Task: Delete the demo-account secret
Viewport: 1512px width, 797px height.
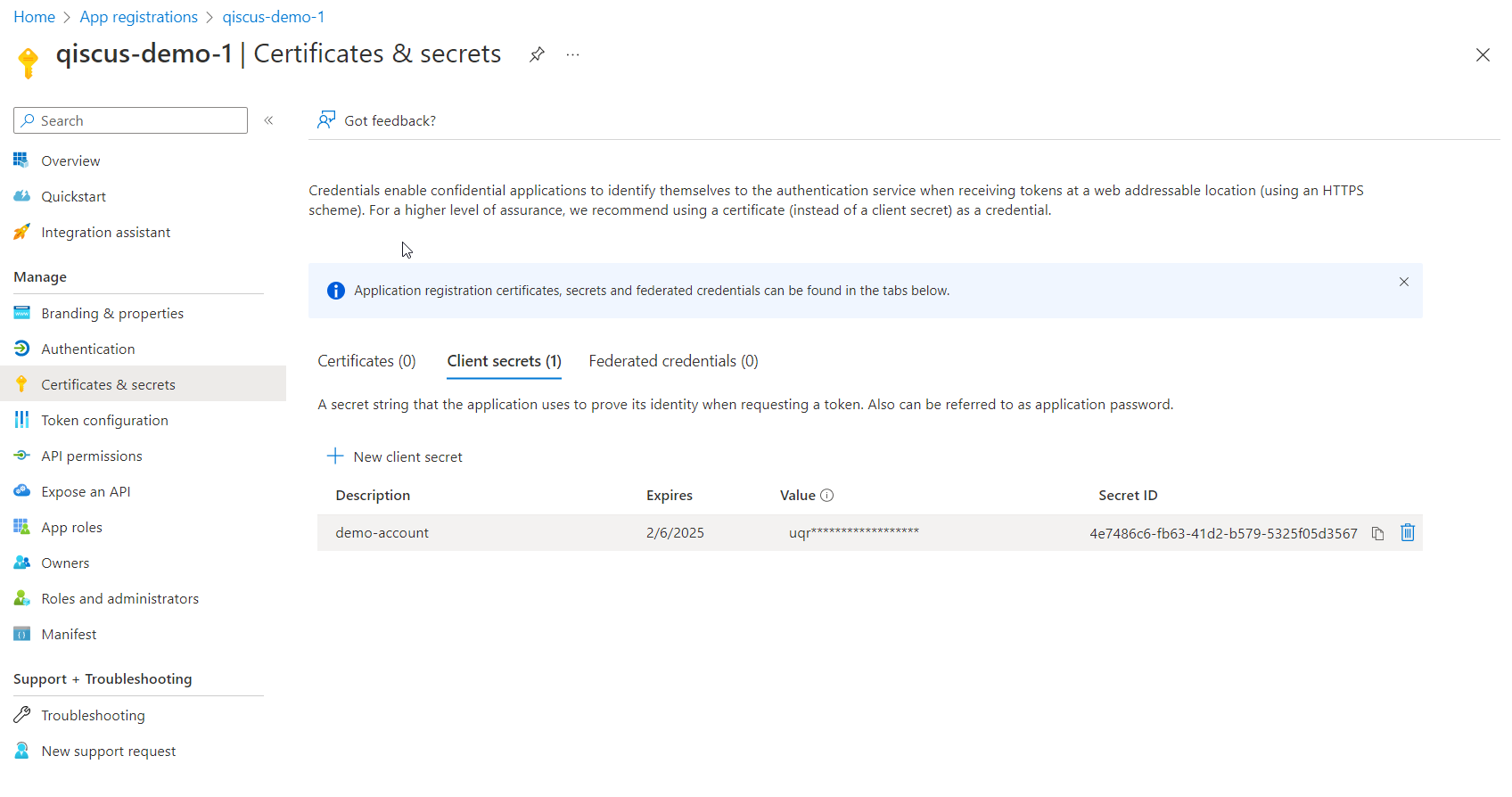Action: coord(1408,532)
